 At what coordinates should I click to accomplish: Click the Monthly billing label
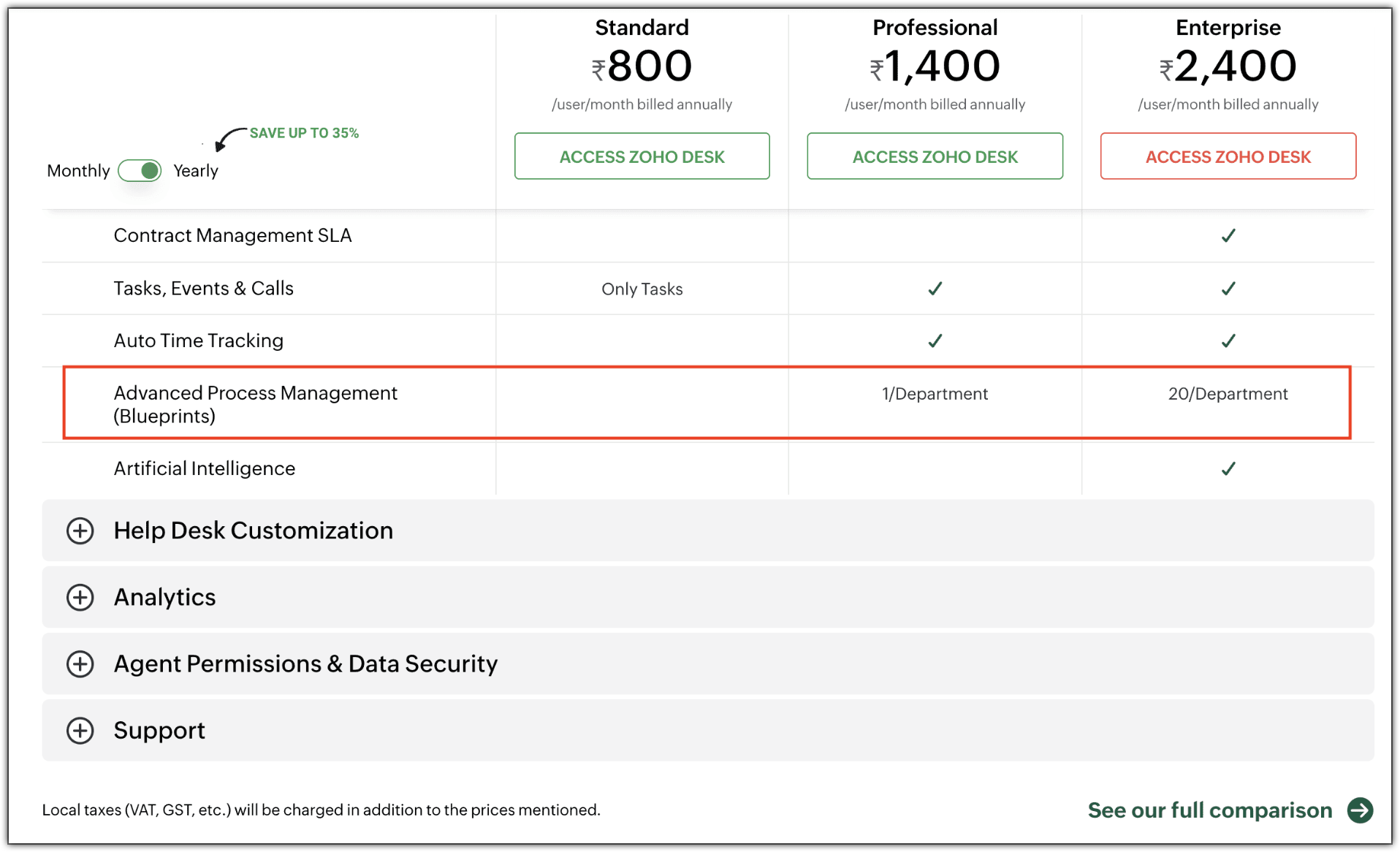point(78,171)
